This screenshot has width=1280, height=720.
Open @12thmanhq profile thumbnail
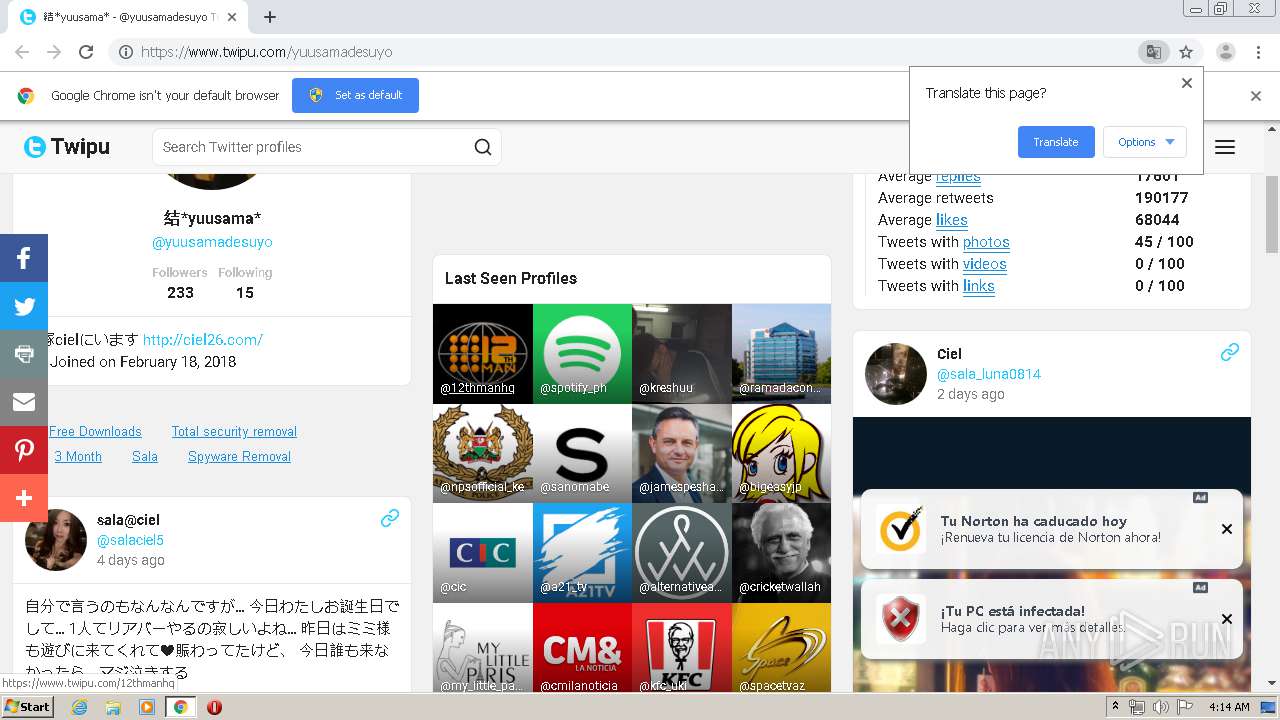point(483,354)
